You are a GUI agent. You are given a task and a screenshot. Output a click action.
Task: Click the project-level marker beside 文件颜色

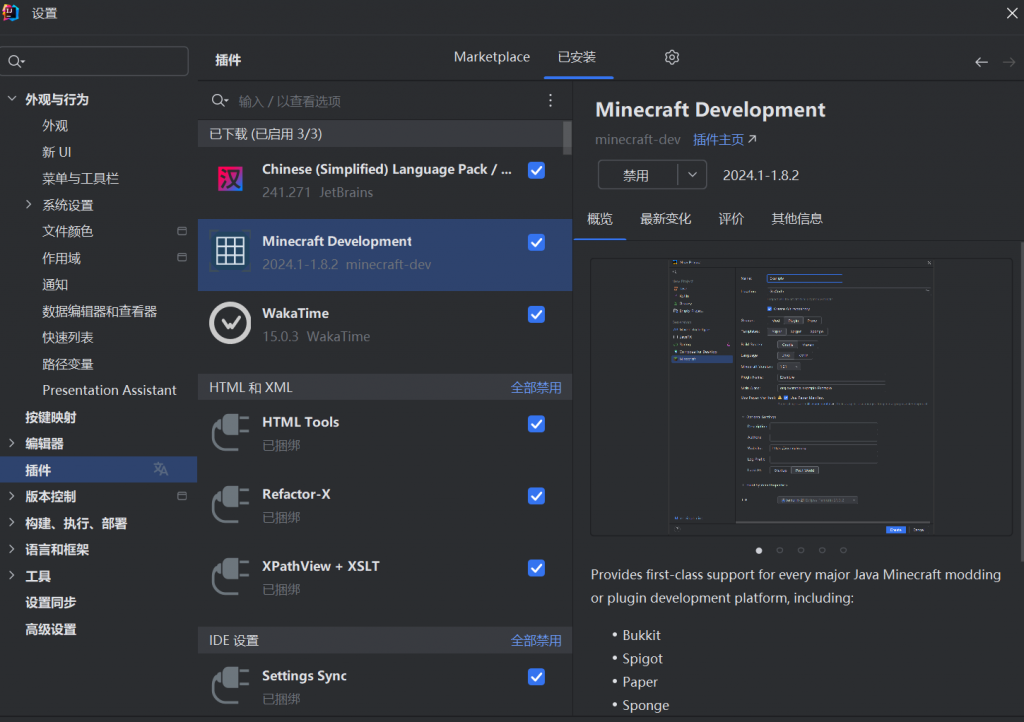point(182,231)
